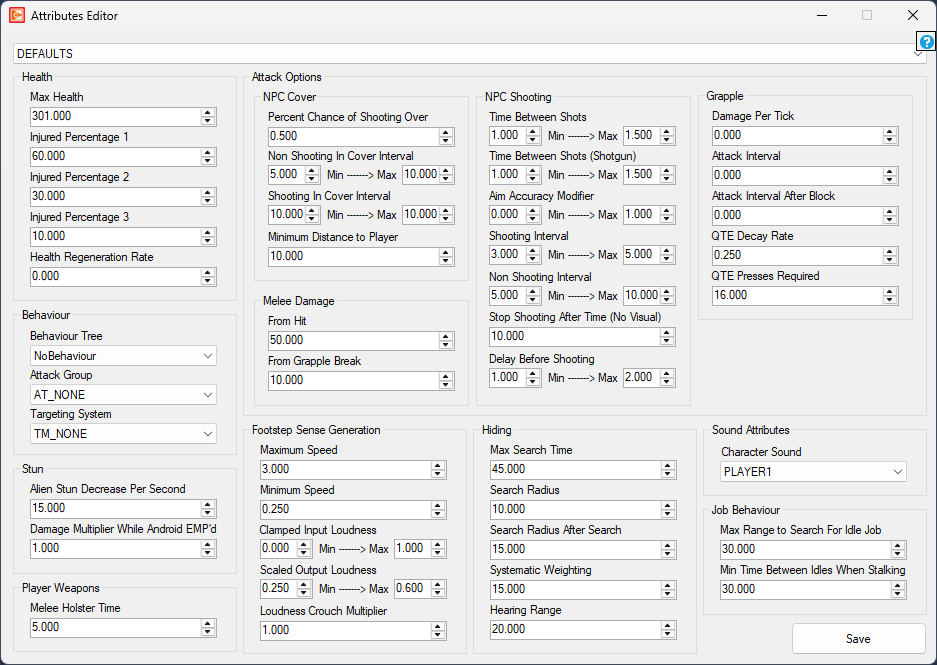The width and height of the screenshot is (937, 665).
Task: Increase Max Health using spinner arrows
Action: pos(208,113)
